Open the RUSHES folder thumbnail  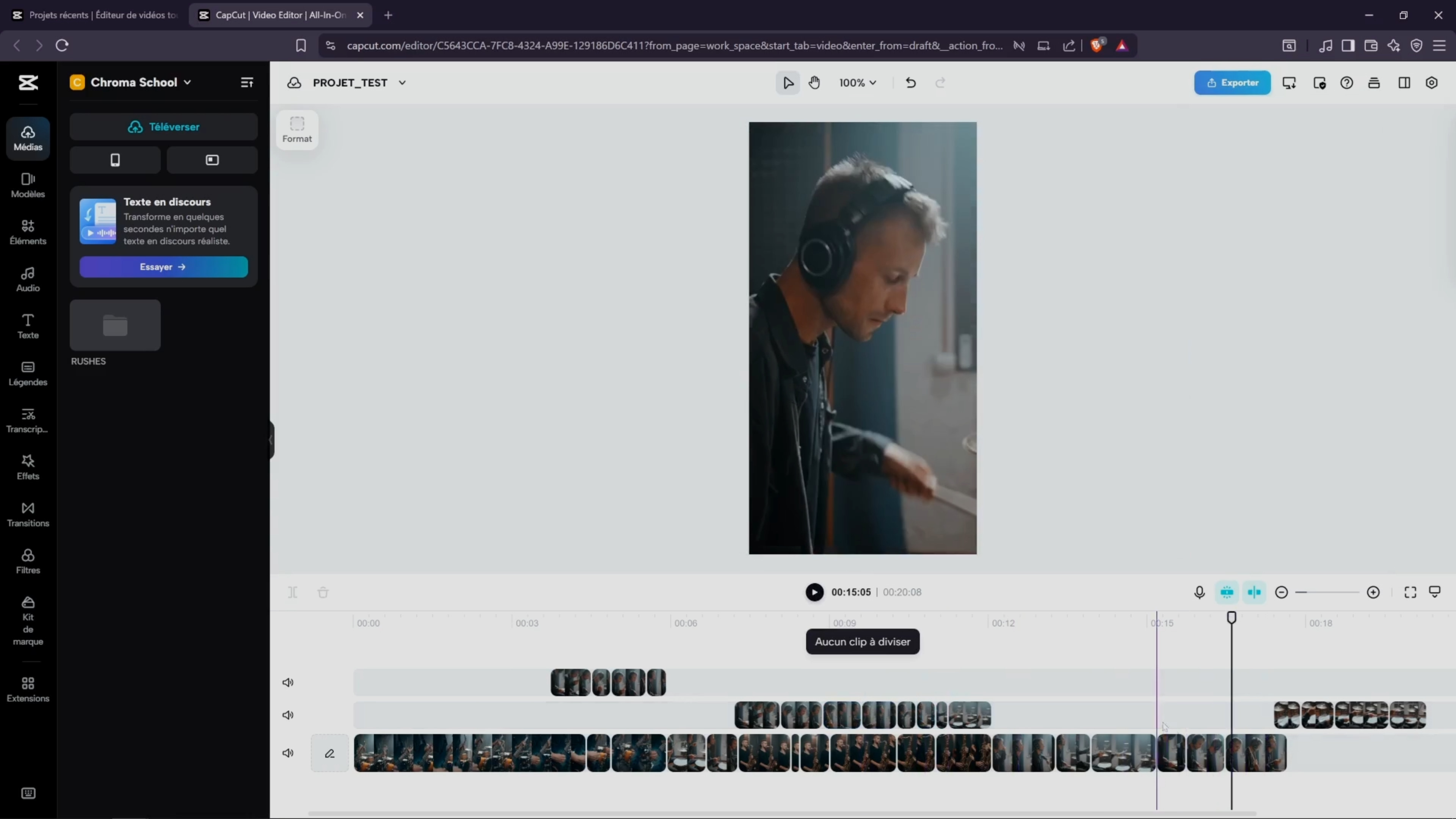click(x=115, y=325)
